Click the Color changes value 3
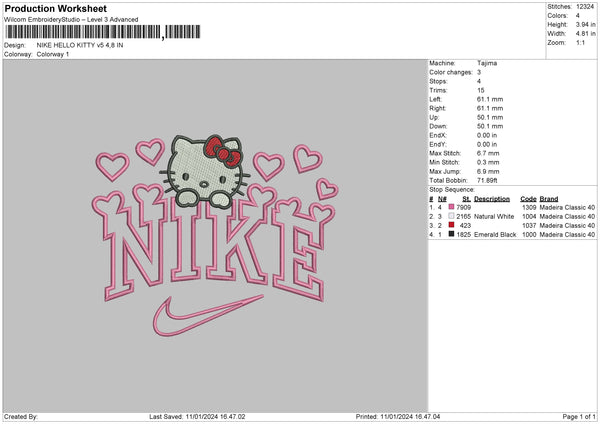The width and height of the screenshot is (600, 424). tap(479, 72)
